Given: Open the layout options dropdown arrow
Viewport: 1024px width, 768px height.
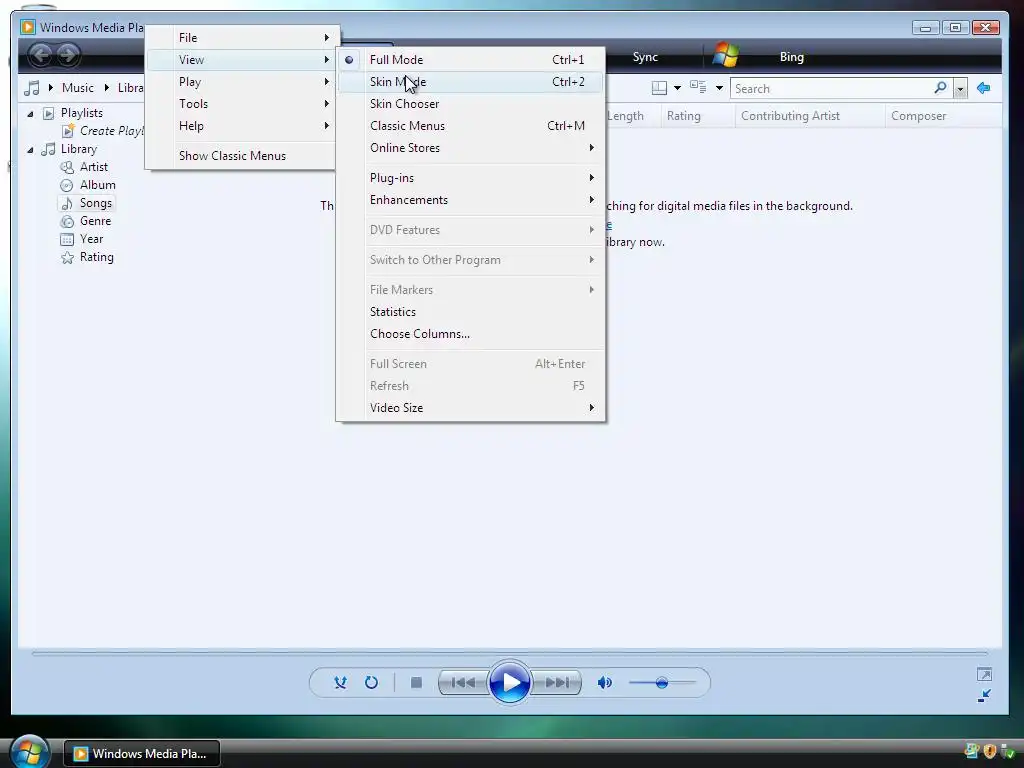Looking at the screenshot, I should pos(677,88).
